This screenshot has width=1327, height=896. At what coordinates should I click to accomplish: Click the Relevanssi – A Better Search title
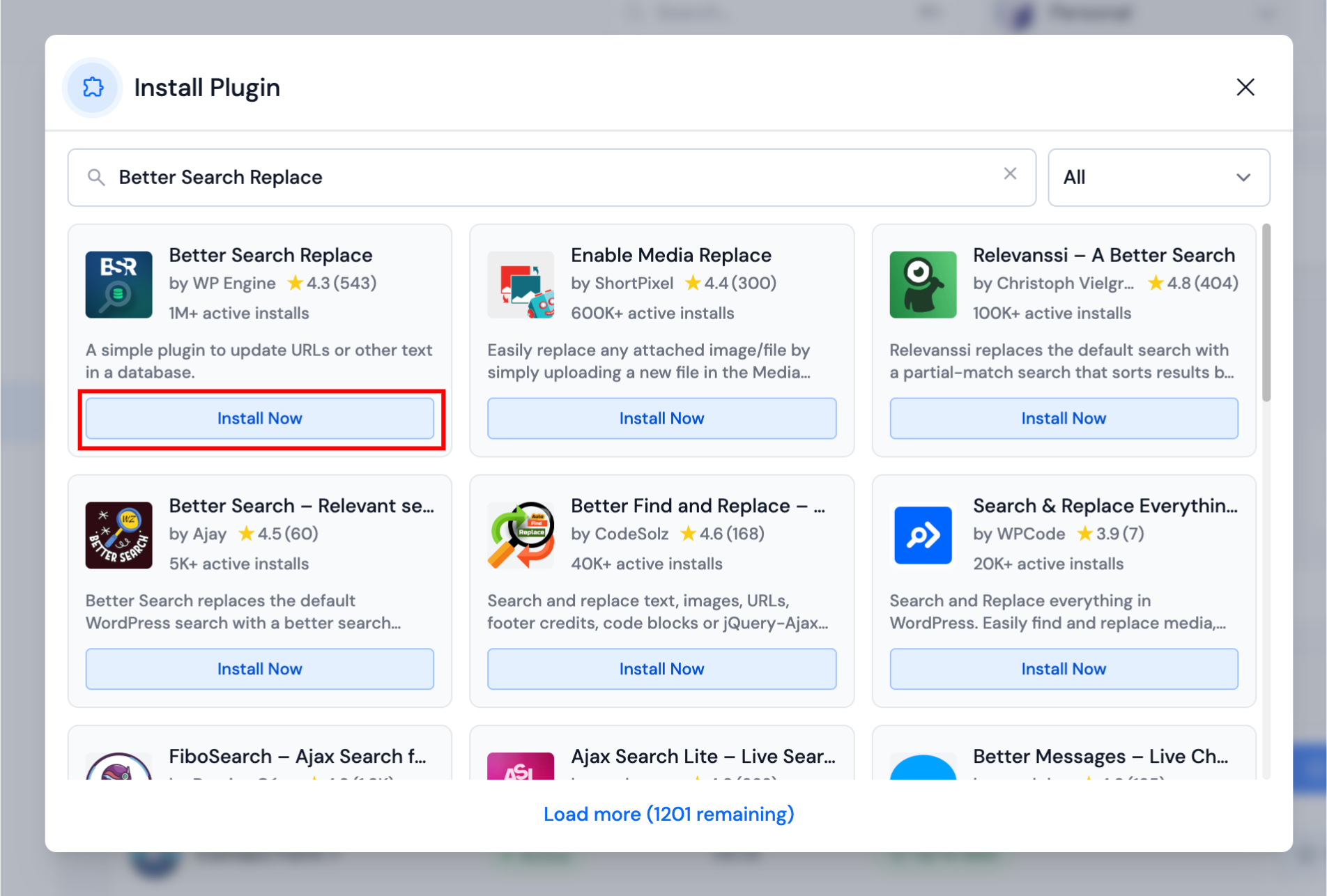click(x=1104, y=255)
